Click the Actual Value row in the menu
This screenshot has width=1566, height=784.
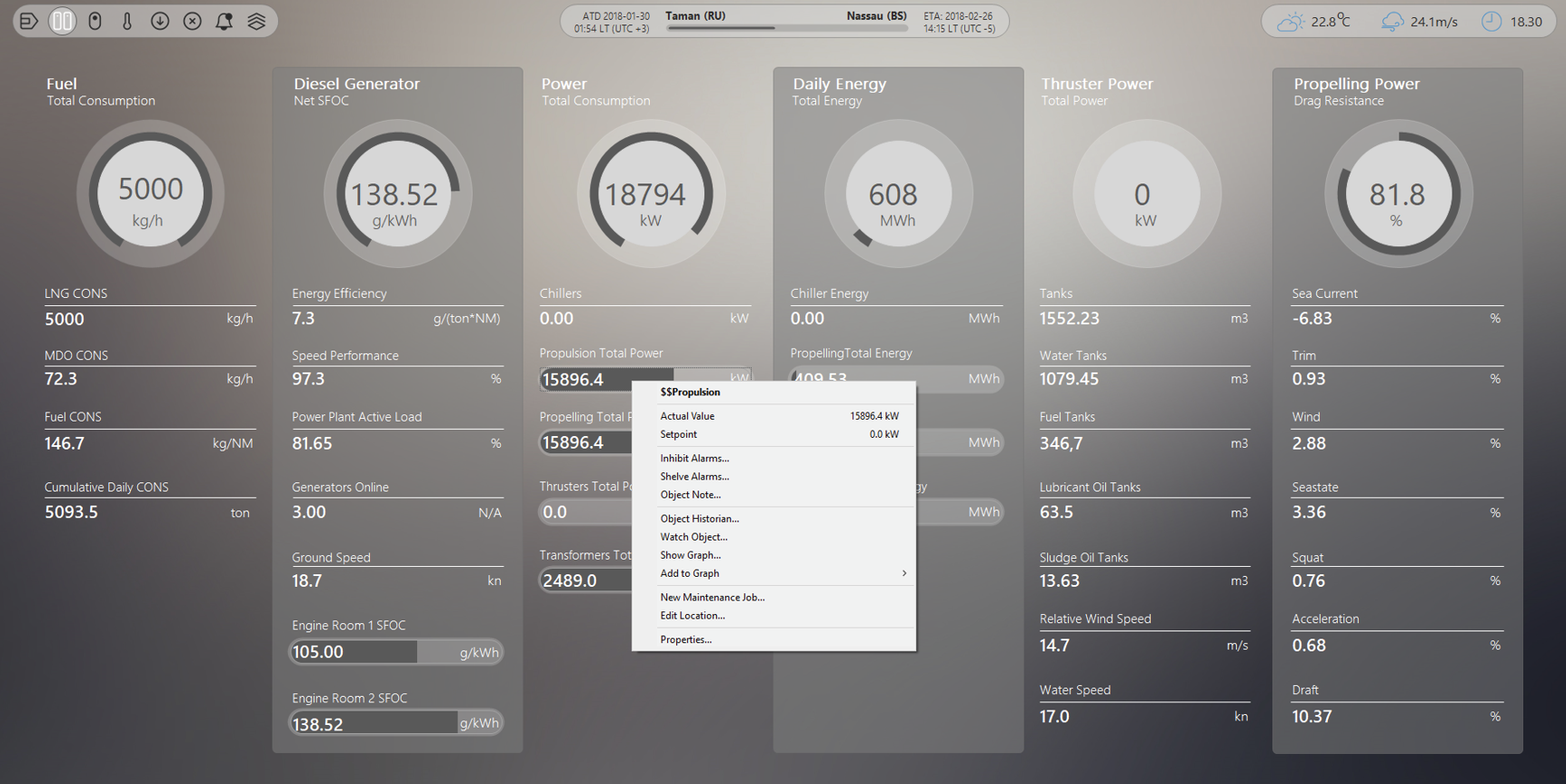click(773, 416)
